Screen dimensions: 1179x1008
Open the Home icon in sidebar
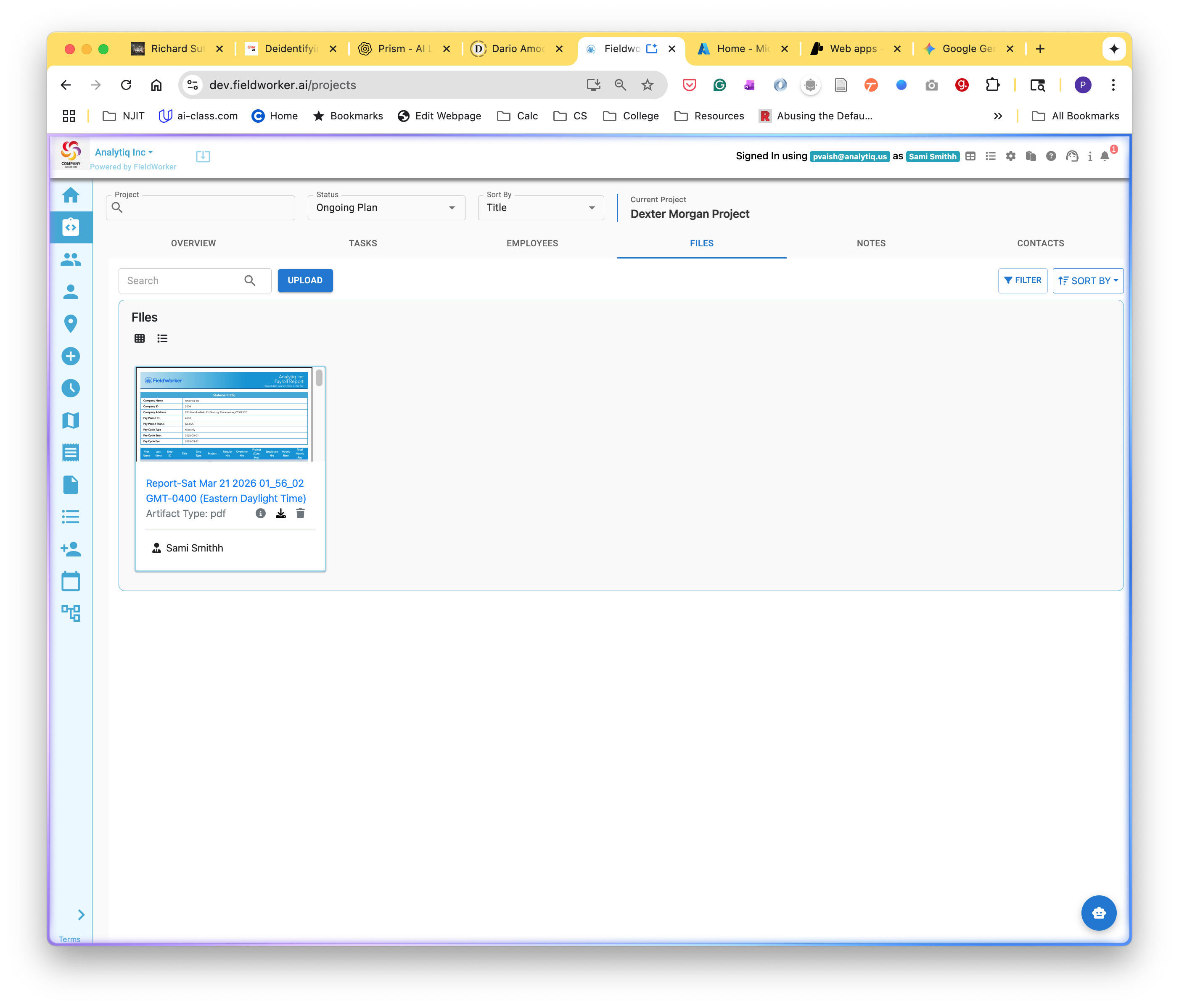point(71,195)
